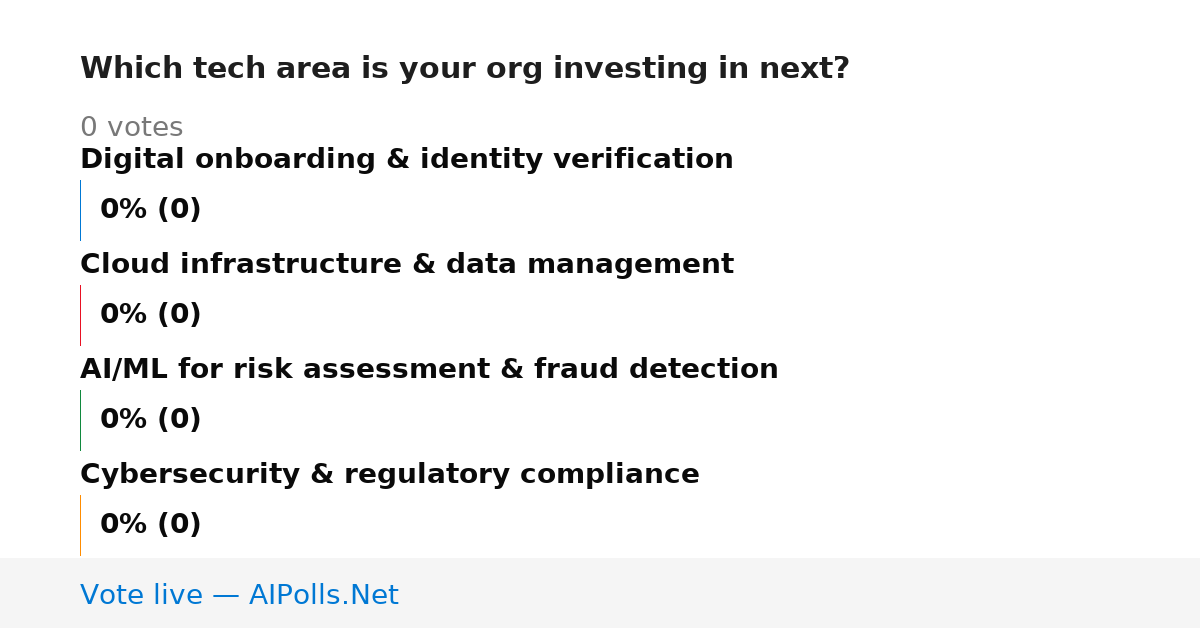Choose Cybersecurity & regulatory compliance option

(x=389, y=475)
